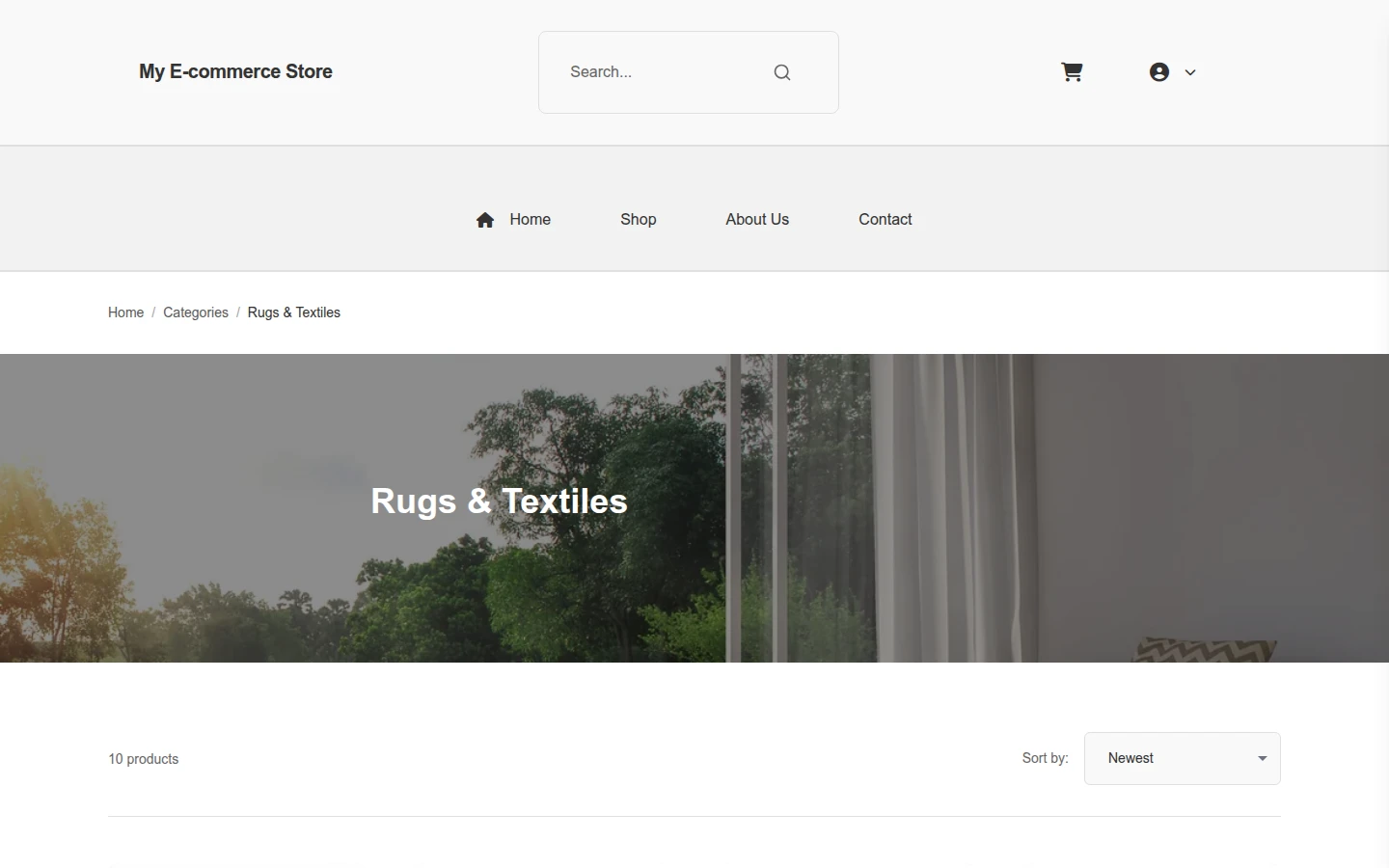The width and height of the screenshot is (1389, 868).
Task: Click the My E-commerce Store title
Action: click(x=235, y=71)
